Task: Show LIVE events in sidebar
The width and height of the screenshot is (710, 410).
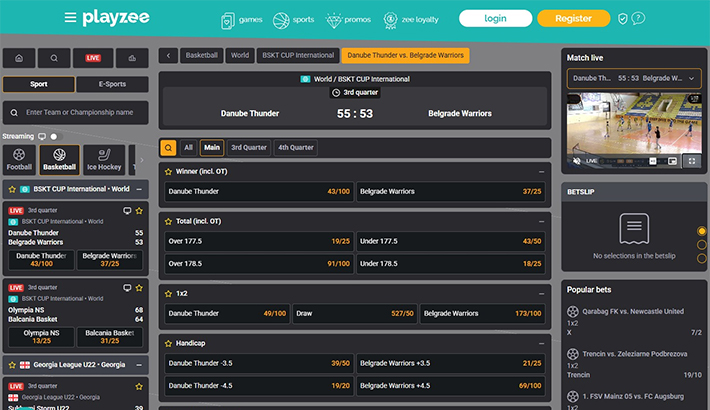Action: 93,58
